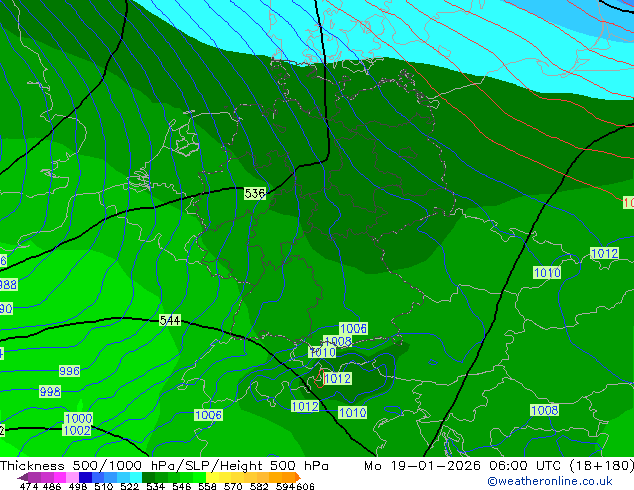Click the forecast date 'Mo 19-01-2026 06:00 UTC'
The height and width of the screenshot is (490, 634).
465,466
